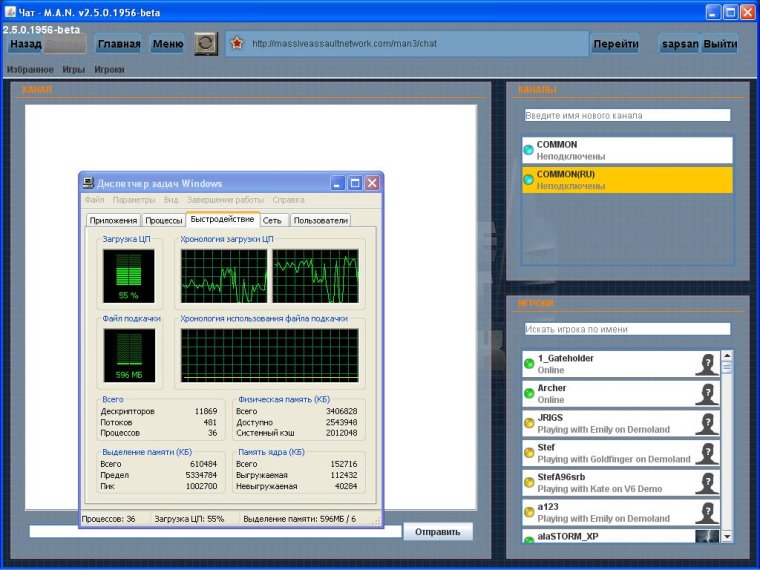Click the player search field
Image resolution: width=760 pixels, height=570 pixels.
point(628,329)
